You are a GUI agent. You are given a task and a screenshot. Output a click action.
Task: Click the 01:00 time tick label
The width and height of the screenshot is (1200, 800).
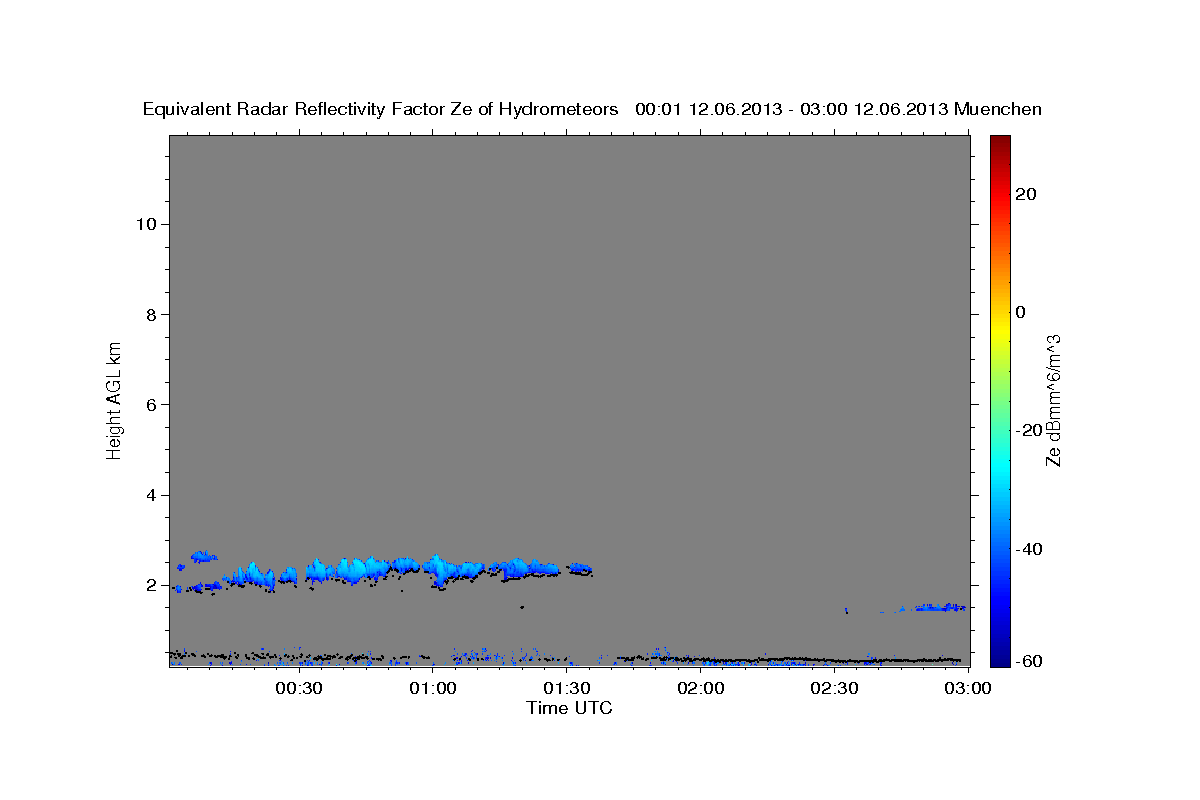(433, 688)
